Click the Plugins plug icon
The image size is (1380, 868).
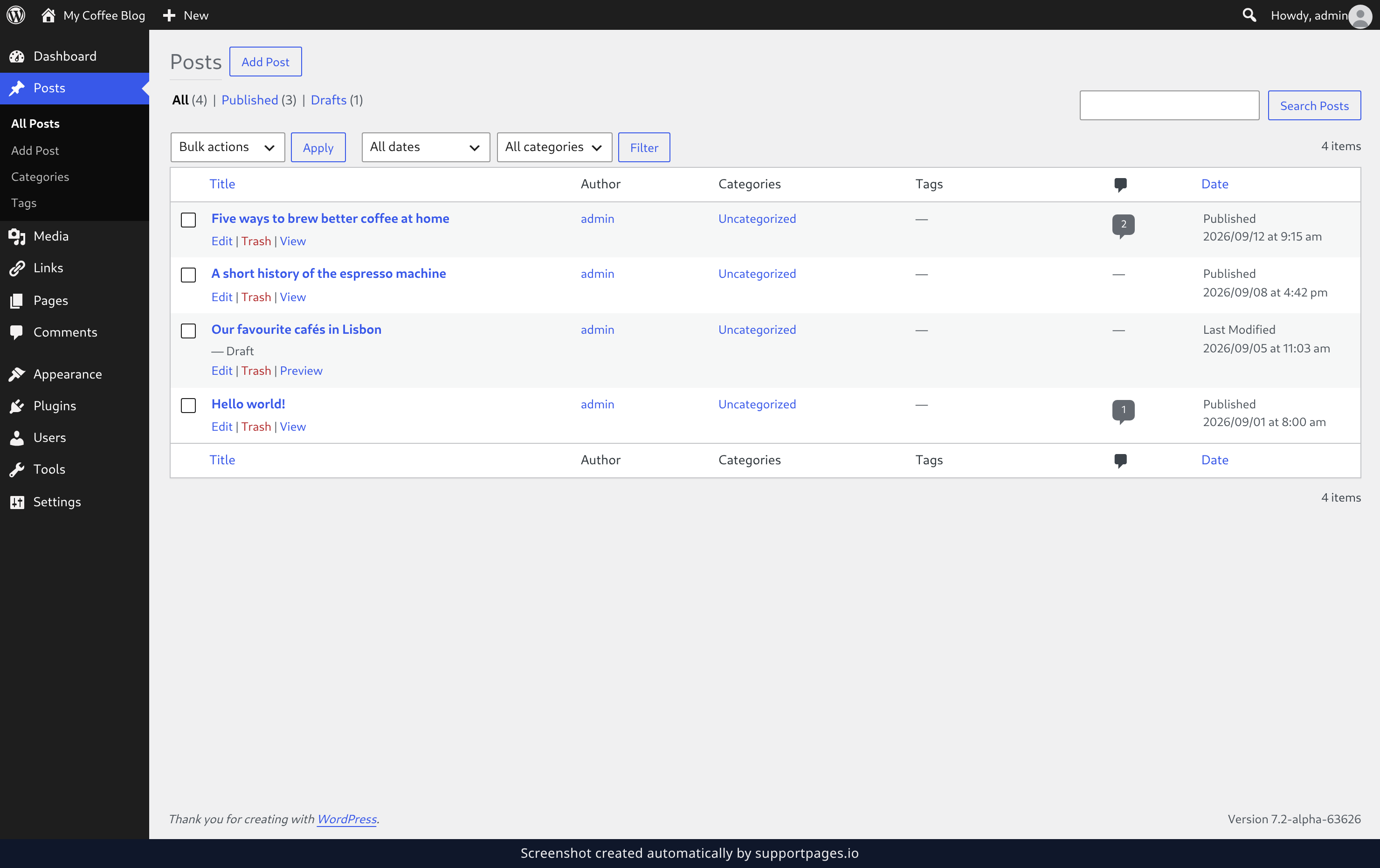click(x=17, y=406)
